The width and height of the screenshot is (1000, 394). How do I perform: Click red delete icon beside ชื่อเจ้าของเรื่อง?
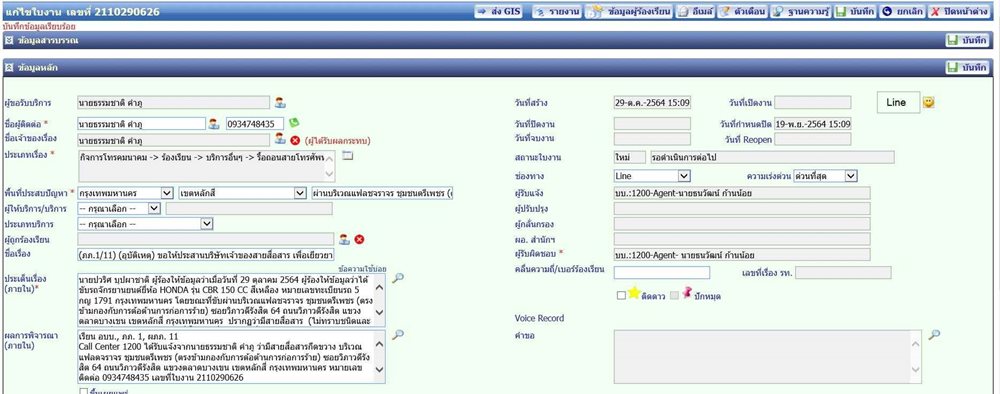tap(295, 140)
